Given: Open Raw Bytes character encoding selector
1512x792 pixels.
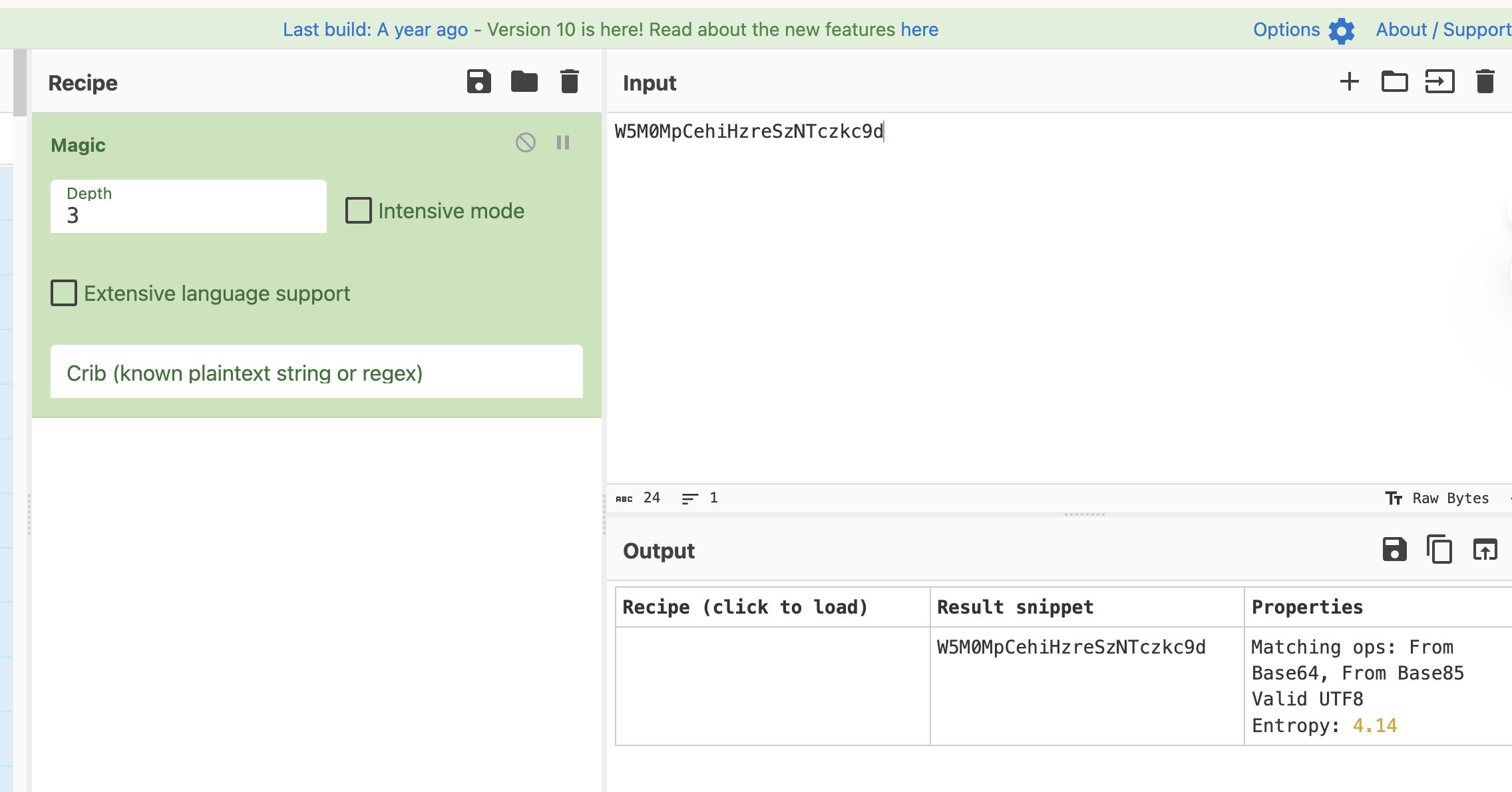Looking at the screenshot, I should [1437, 498].
